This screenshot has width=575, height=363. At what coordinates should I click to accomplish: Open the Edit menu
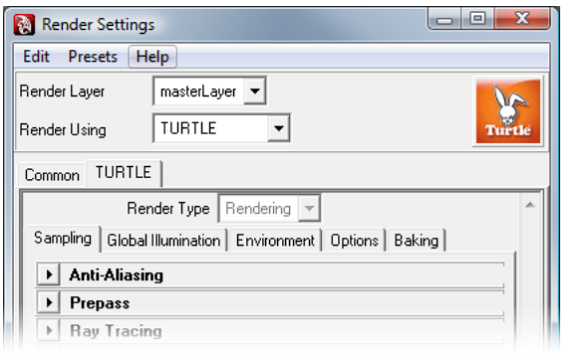click(36, 57)
